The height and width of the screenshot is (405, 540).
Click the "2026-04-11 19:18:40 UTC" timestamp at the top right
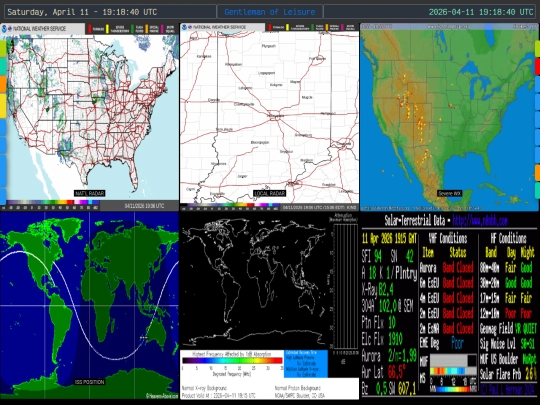[x=481, y=12]
